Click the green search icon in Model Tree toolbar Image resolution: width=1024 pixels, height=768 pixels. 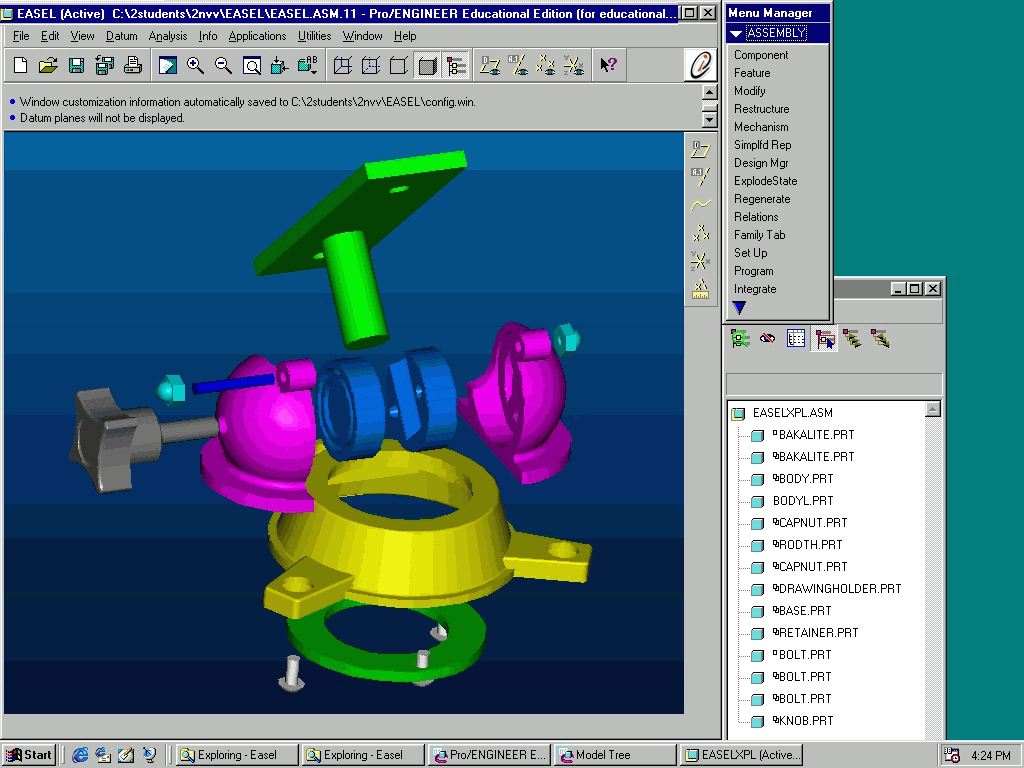pos(740,338)
